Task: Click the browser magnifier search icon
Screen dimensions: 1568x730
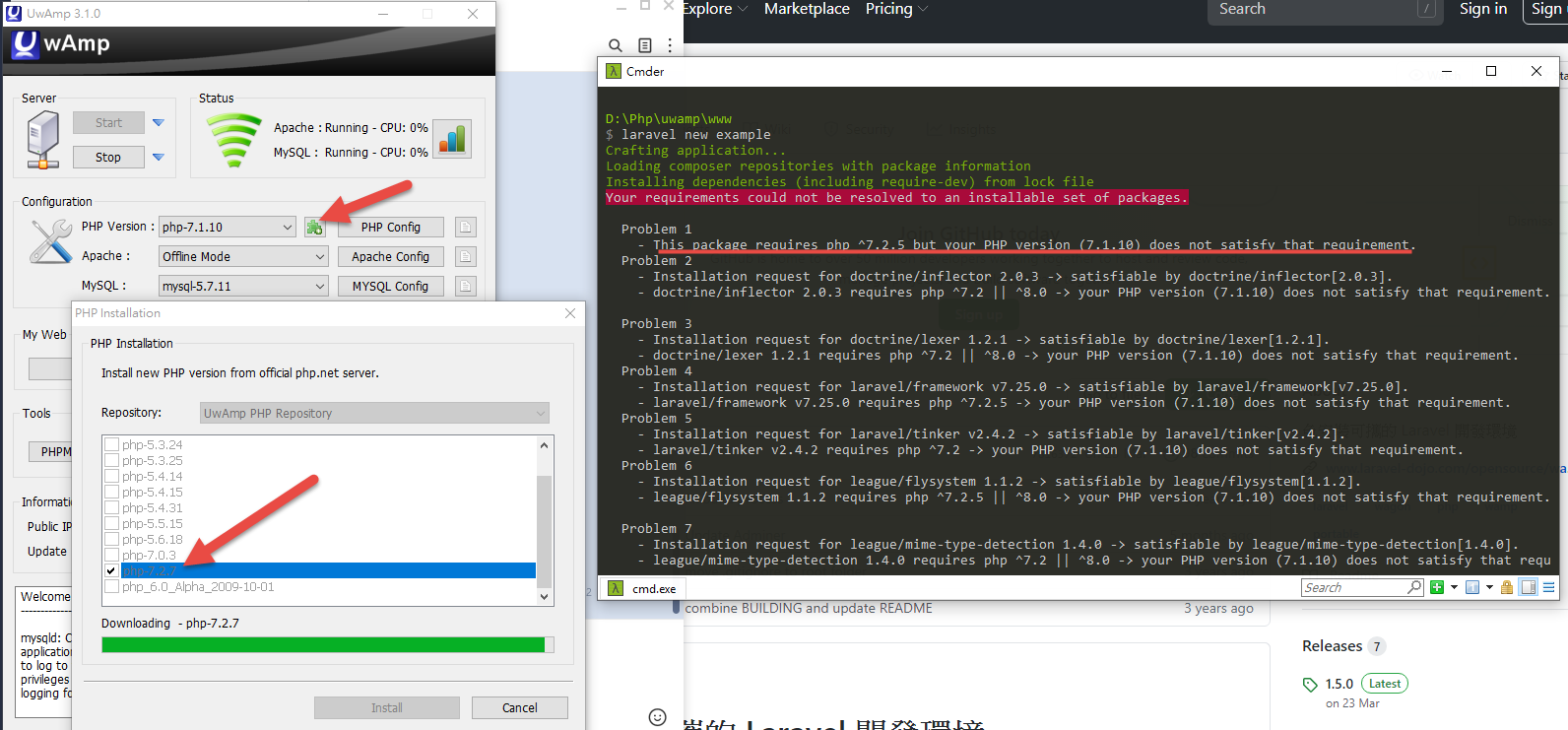Action: click(x=616, y=45)
